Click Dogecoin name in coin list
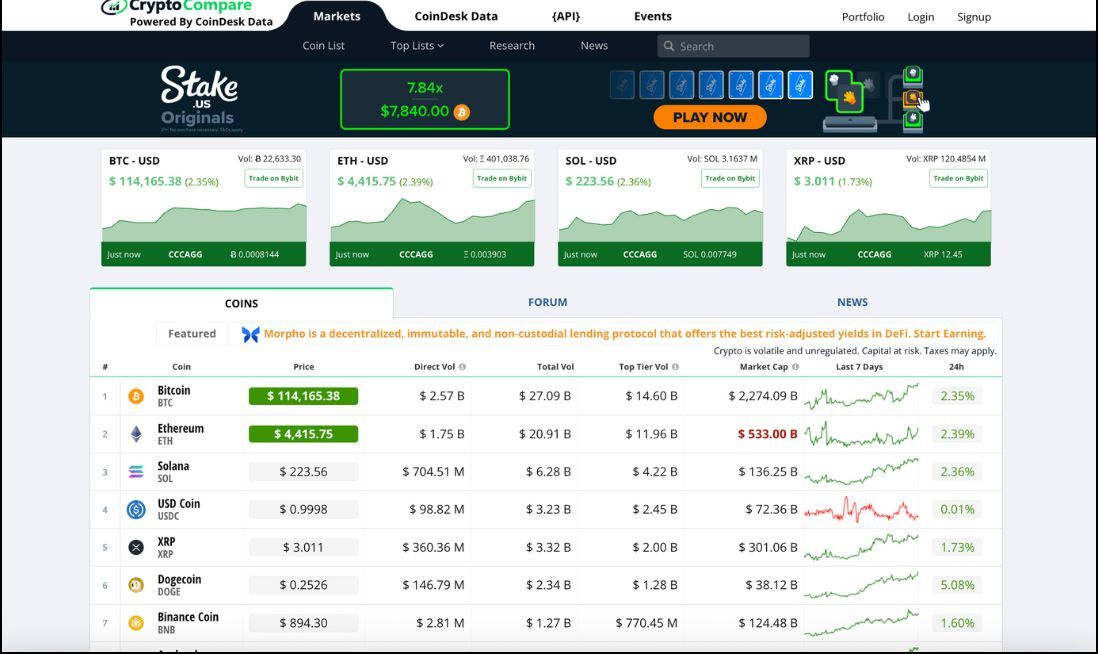The image size is (1098, 654). tap(179, 580)
